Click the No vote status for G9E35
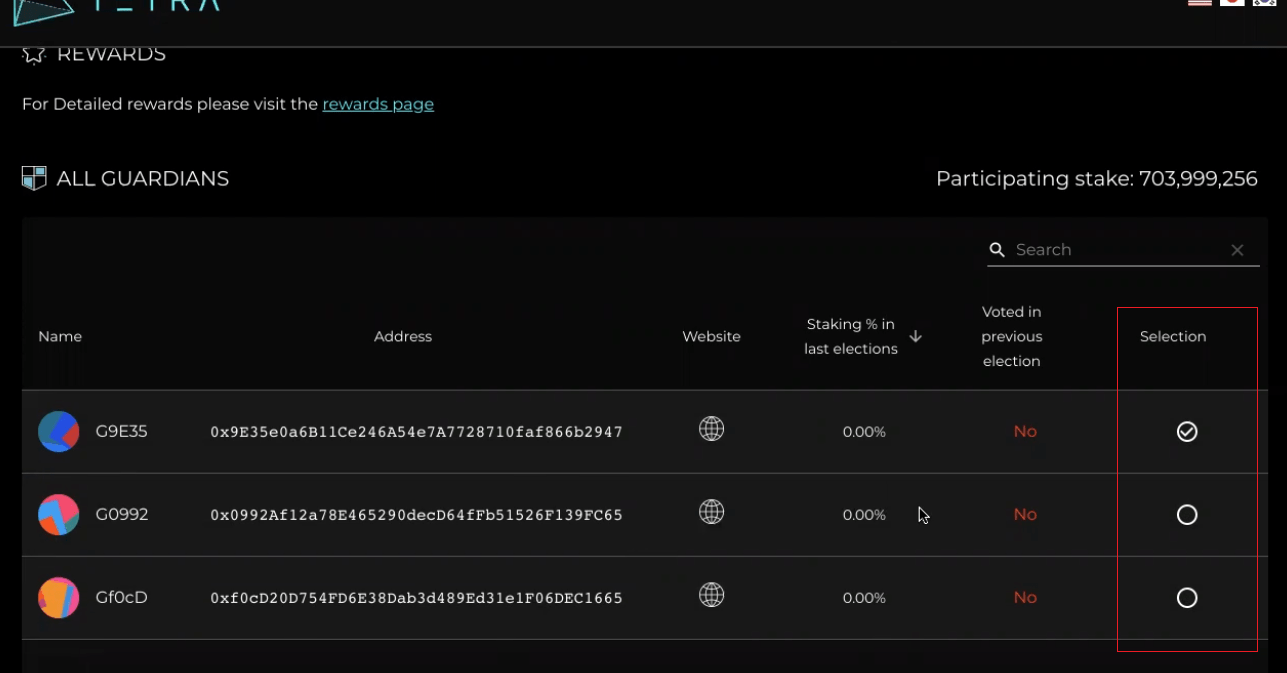Image resolution: width=1287 pixels, height=673 pixels. (x=1025, y=432)
